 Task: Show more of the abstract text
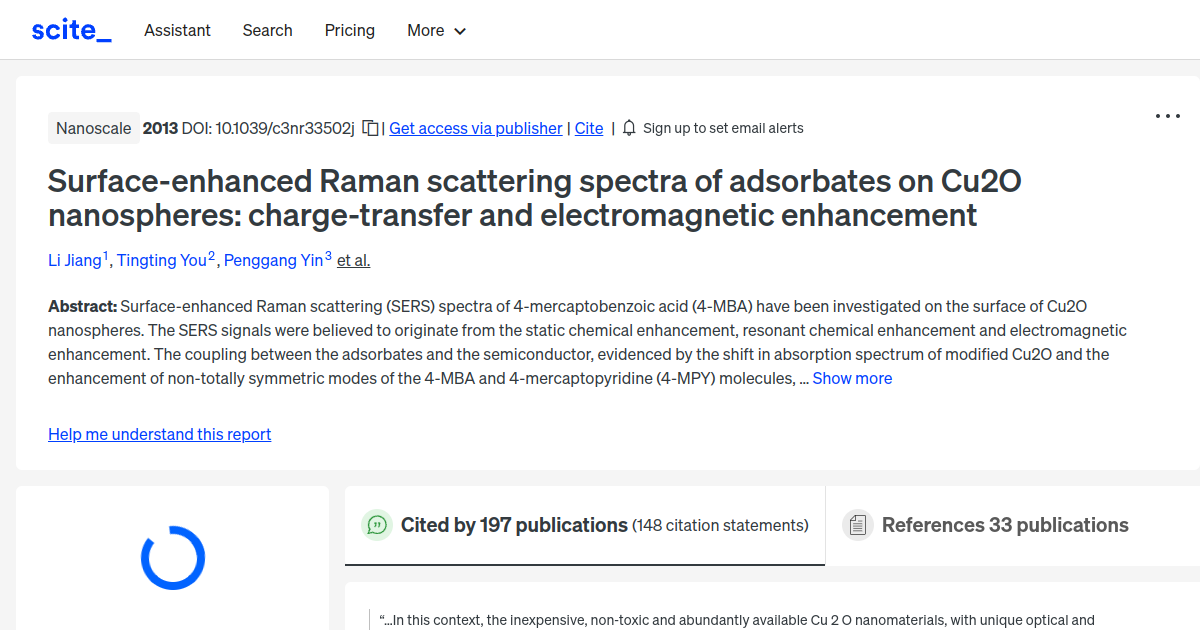(852, 378)
